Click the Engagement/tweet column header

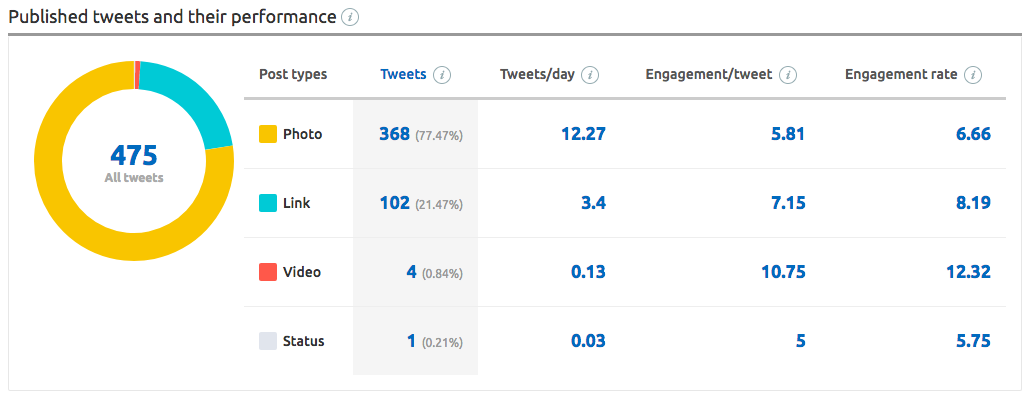tap(709, 75)
